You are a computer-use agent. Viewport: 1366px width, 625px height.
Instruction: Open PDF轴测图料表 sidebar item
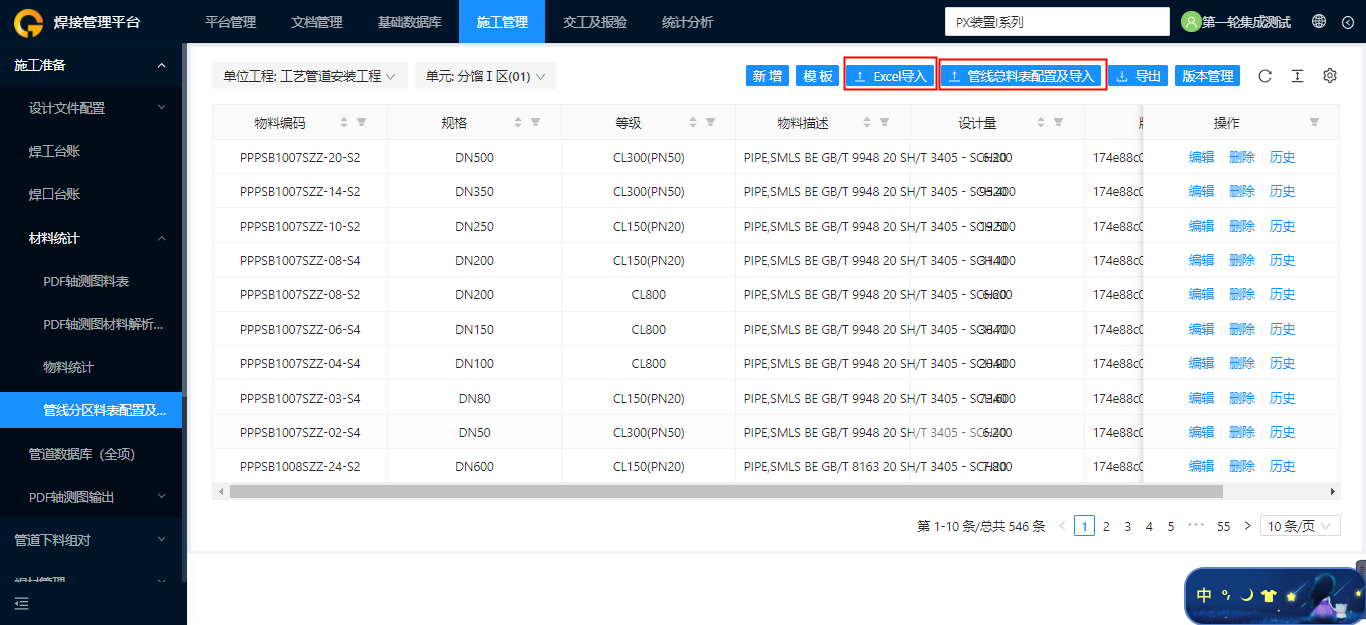91,281
